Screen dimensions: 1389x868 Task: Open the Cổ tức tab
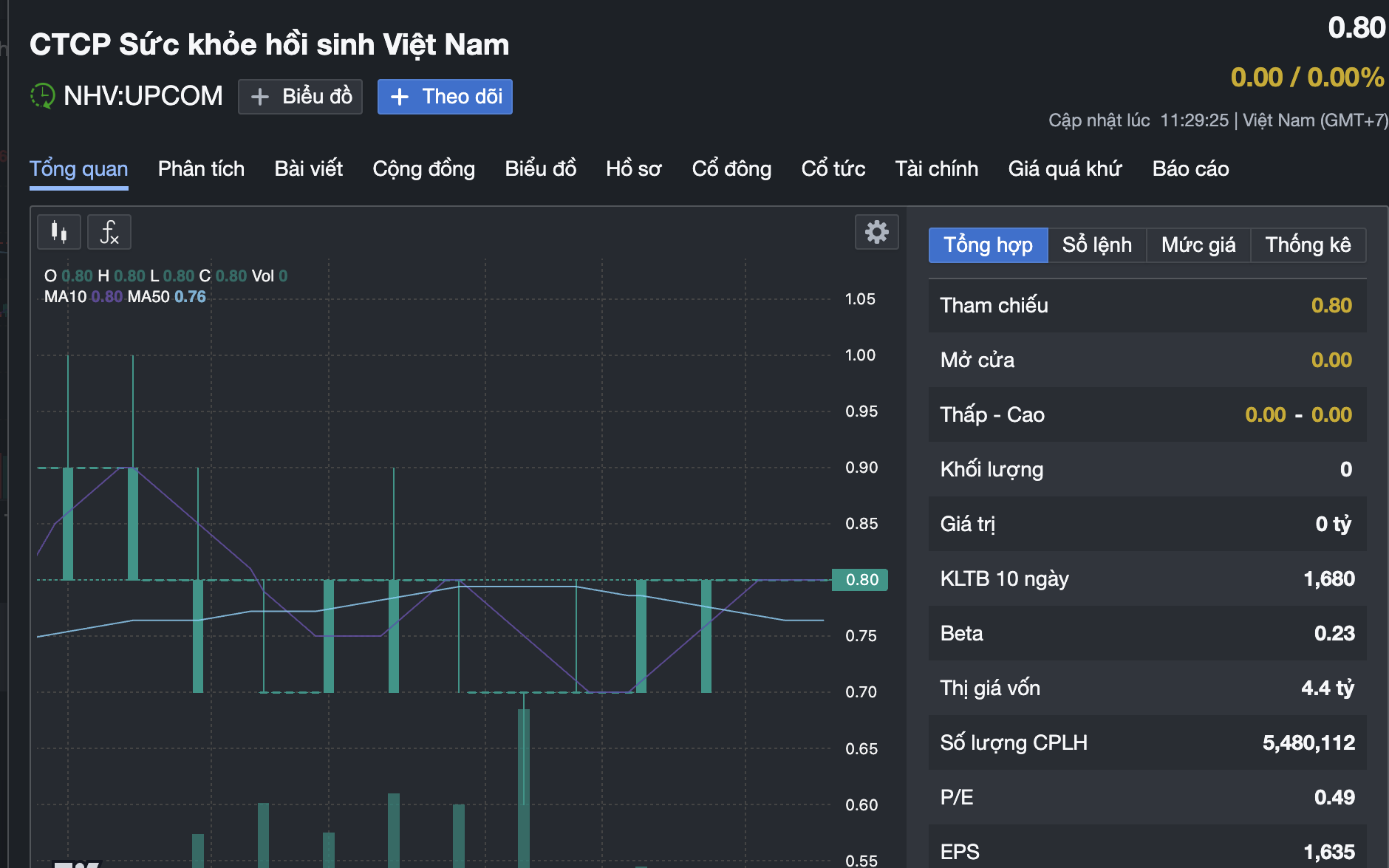click(833, 168)
